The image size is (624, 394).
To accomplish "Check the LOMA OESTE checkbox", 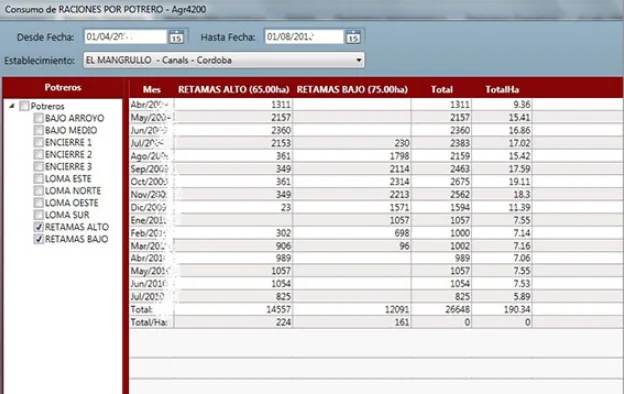I will coord(39,203).
